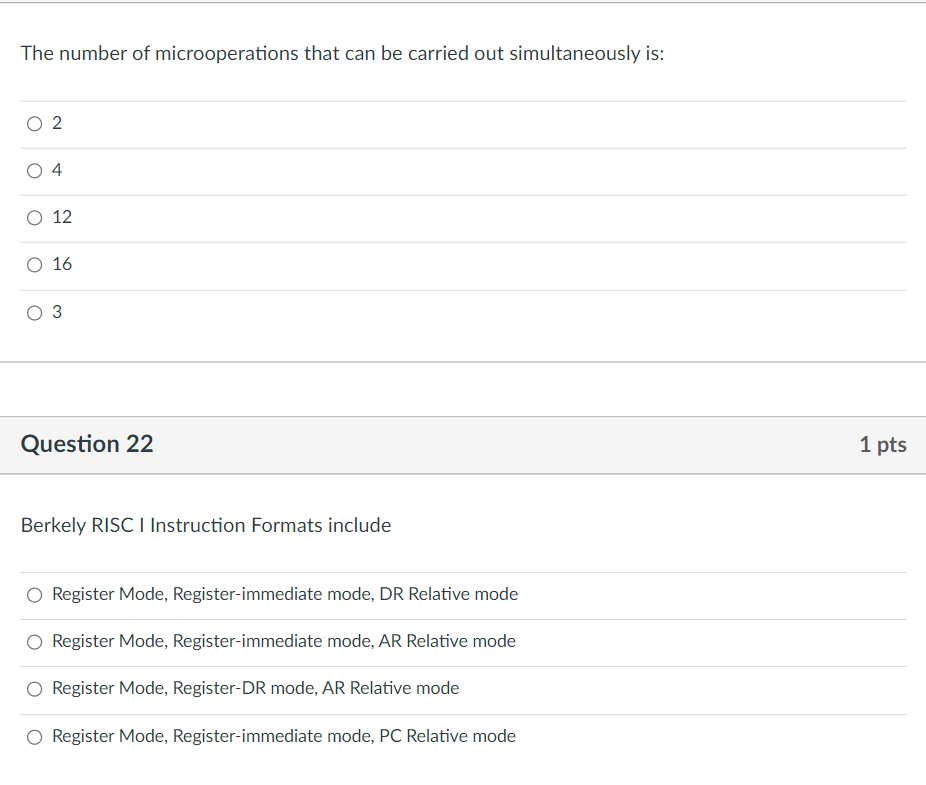Viewport: 926px width, 785px height.
Task: Choose the Register-DR mode answer option
Action: [x=34, y=688]
